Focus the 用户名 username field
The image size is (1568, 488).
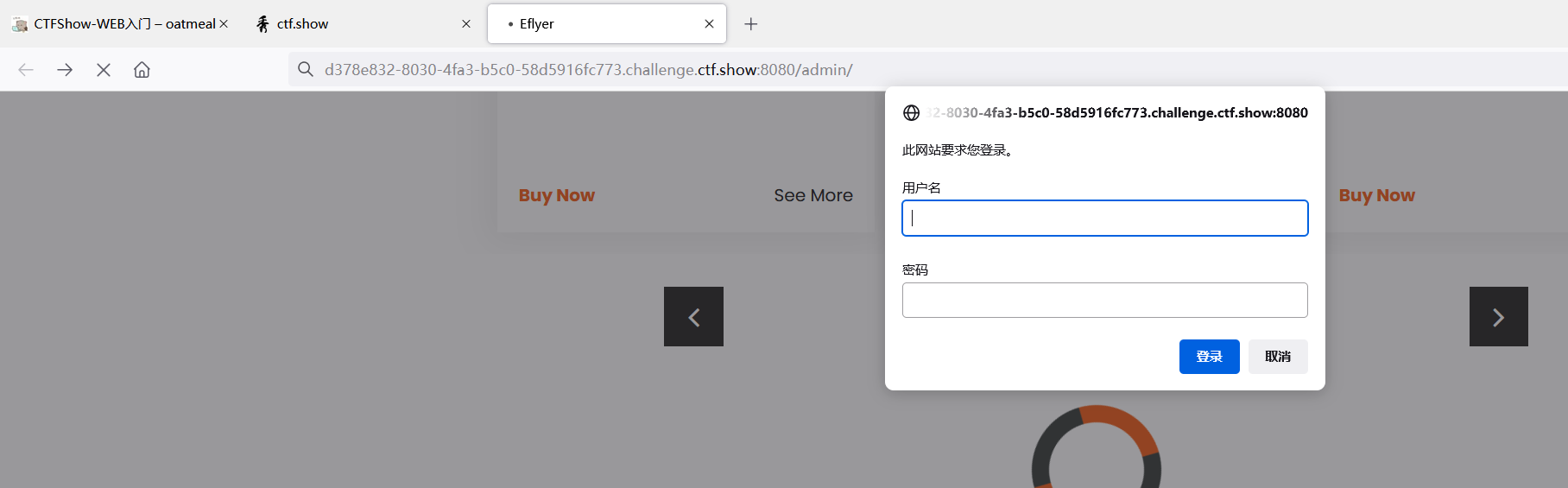(x=1105, y=219)
